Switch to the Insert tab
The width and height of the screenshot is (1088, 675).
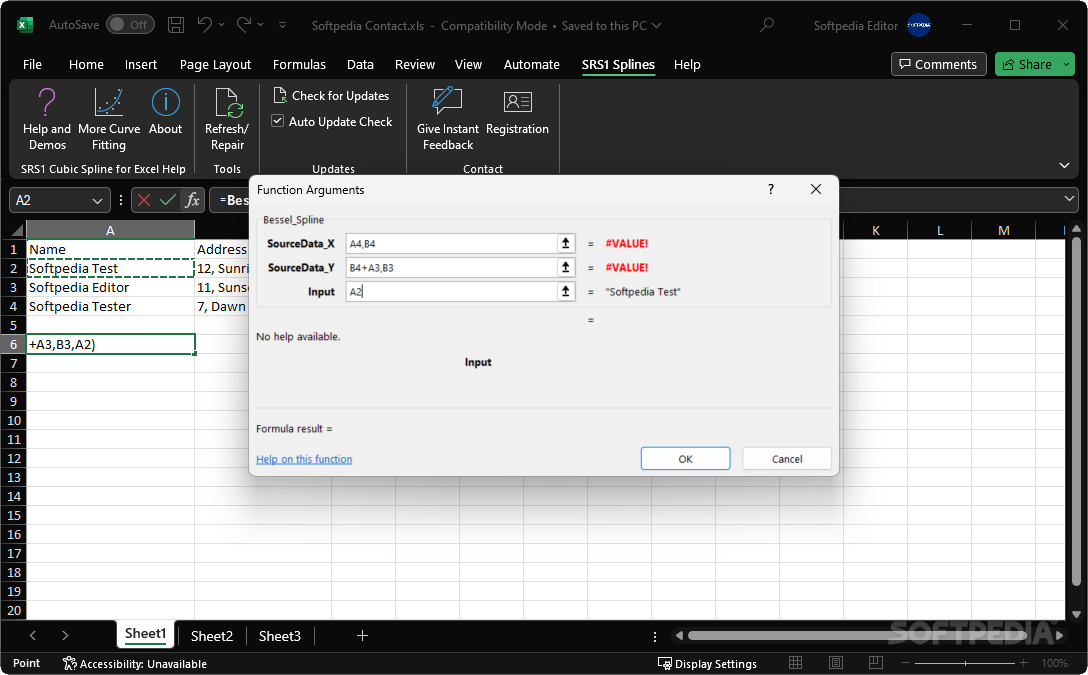[x=141, y=65]
